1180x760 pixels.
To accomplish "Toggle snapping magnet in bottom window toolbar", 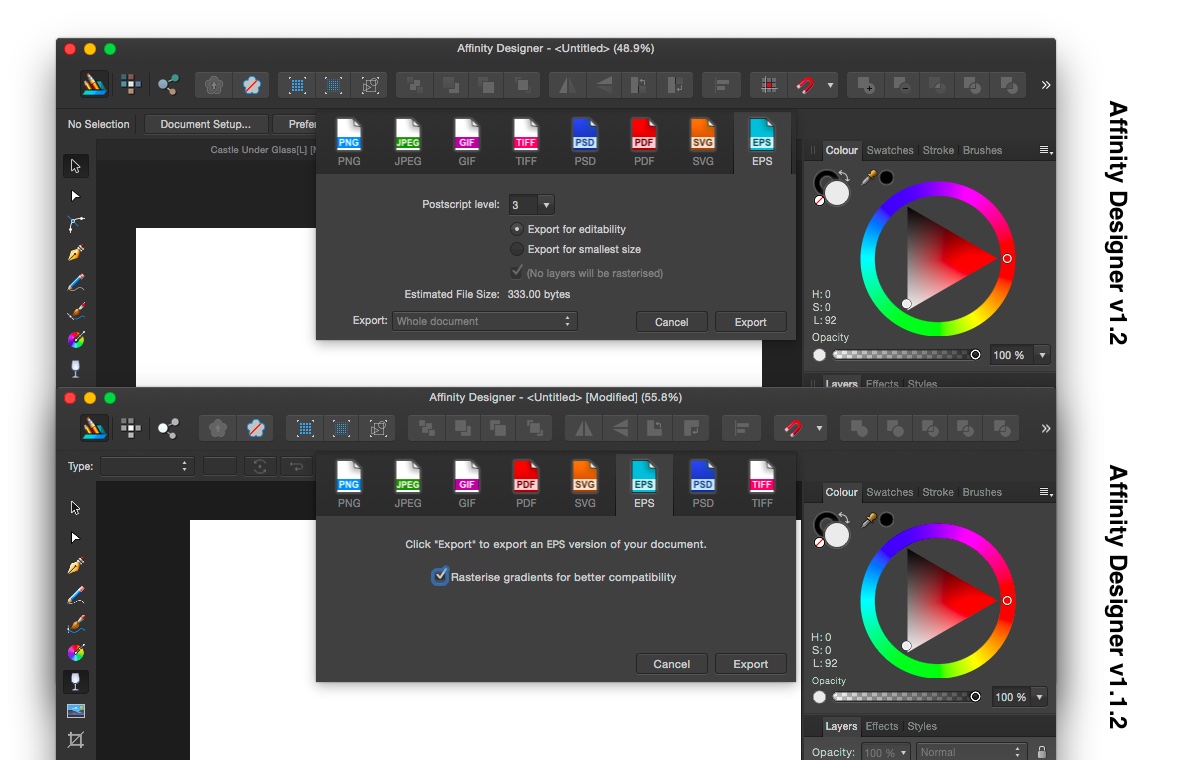I will 792,429.
